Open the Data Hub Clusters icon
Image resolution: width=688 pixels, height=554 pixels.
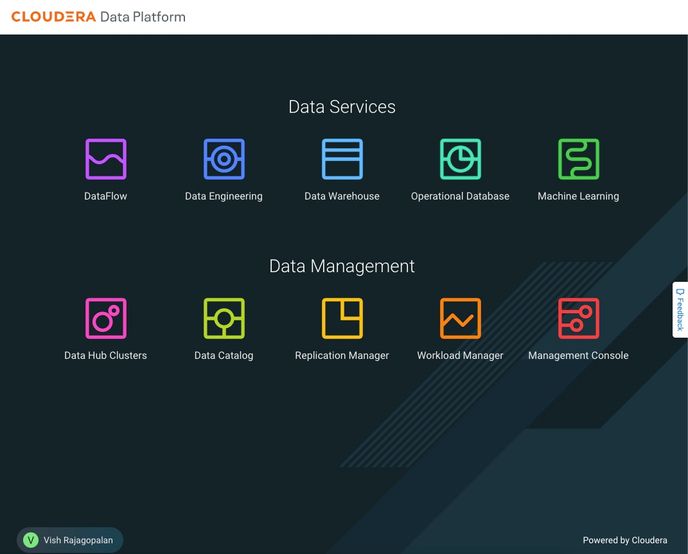tap(106, 318)
